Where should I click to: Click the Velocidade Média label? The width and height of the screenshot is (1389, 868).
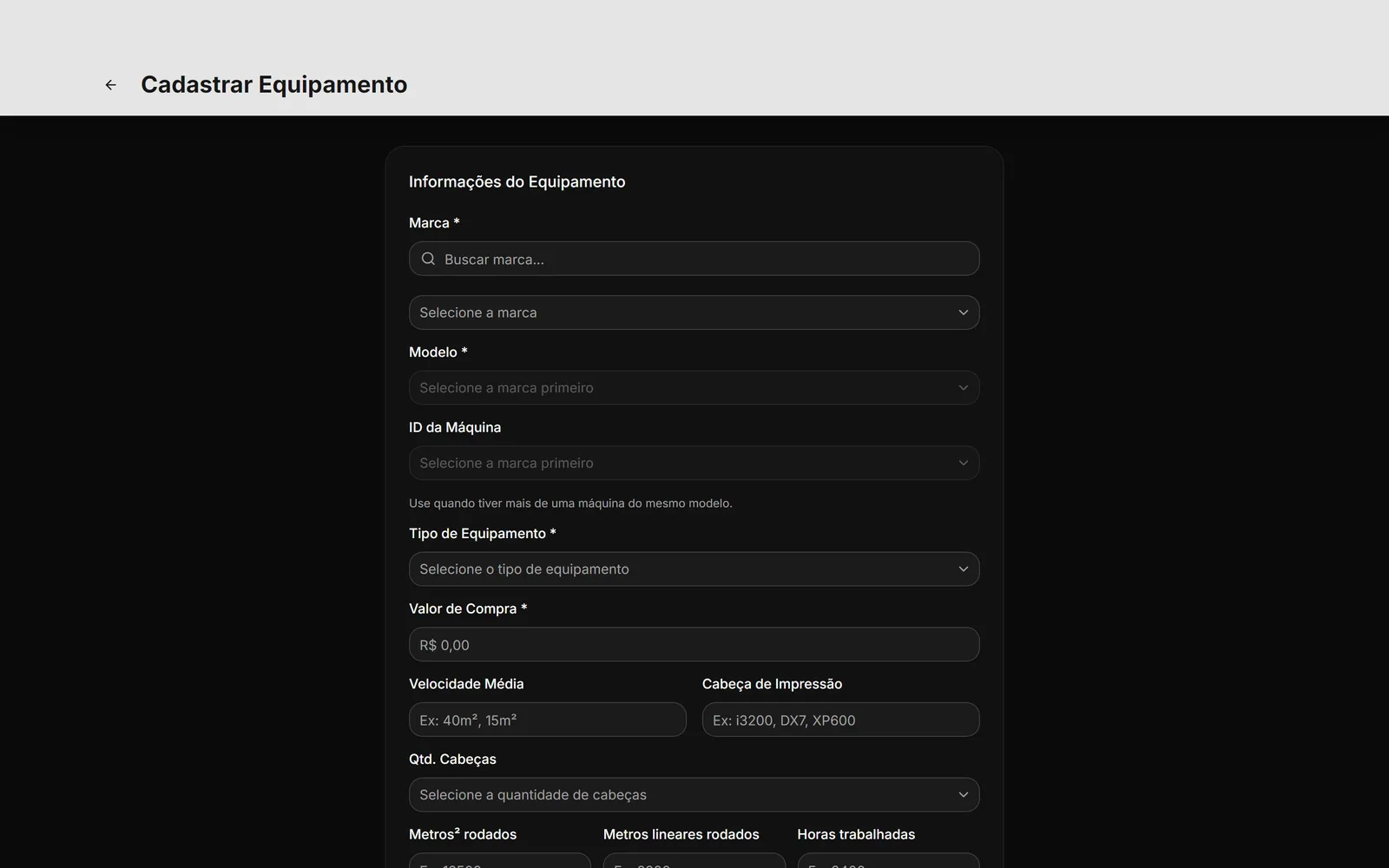coord(466,684)
